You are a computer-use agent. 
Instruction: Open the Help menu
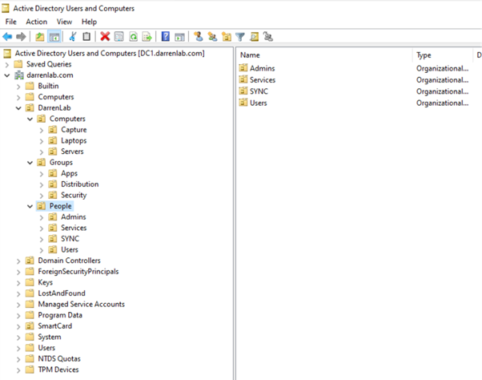(89, 22)
